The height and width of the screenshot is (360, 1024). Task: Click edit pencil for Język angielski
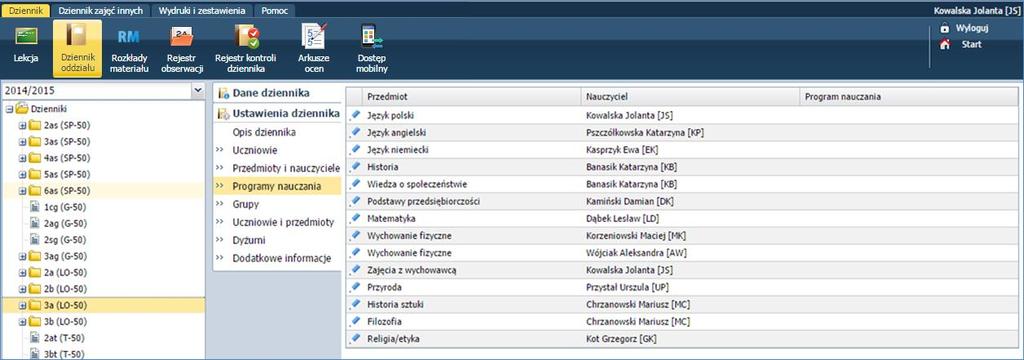point(355,132)
